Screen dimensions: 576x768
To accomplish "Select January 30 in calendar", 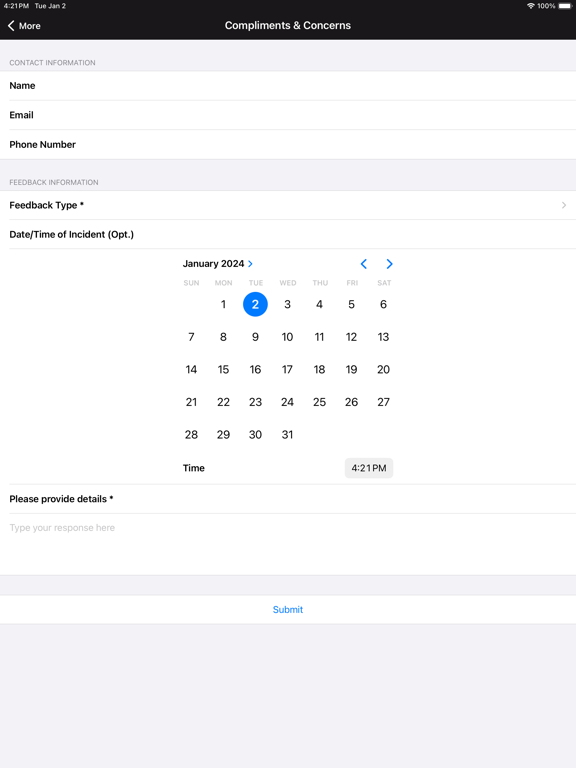I will [x=255, y=434].
